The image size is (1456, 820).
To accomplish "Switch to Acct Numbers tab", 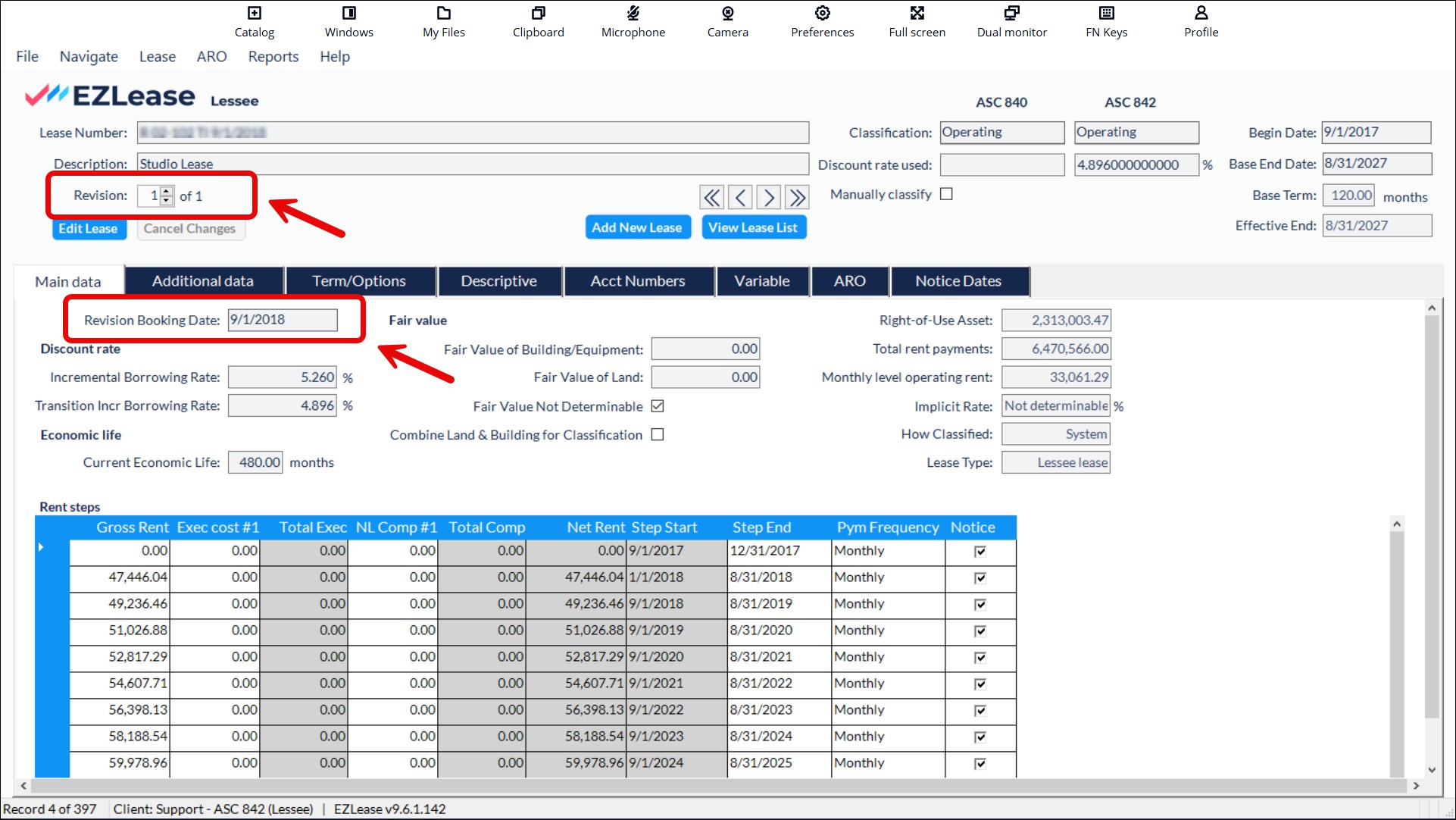I will pyautogui.click(x=638, y=281).
